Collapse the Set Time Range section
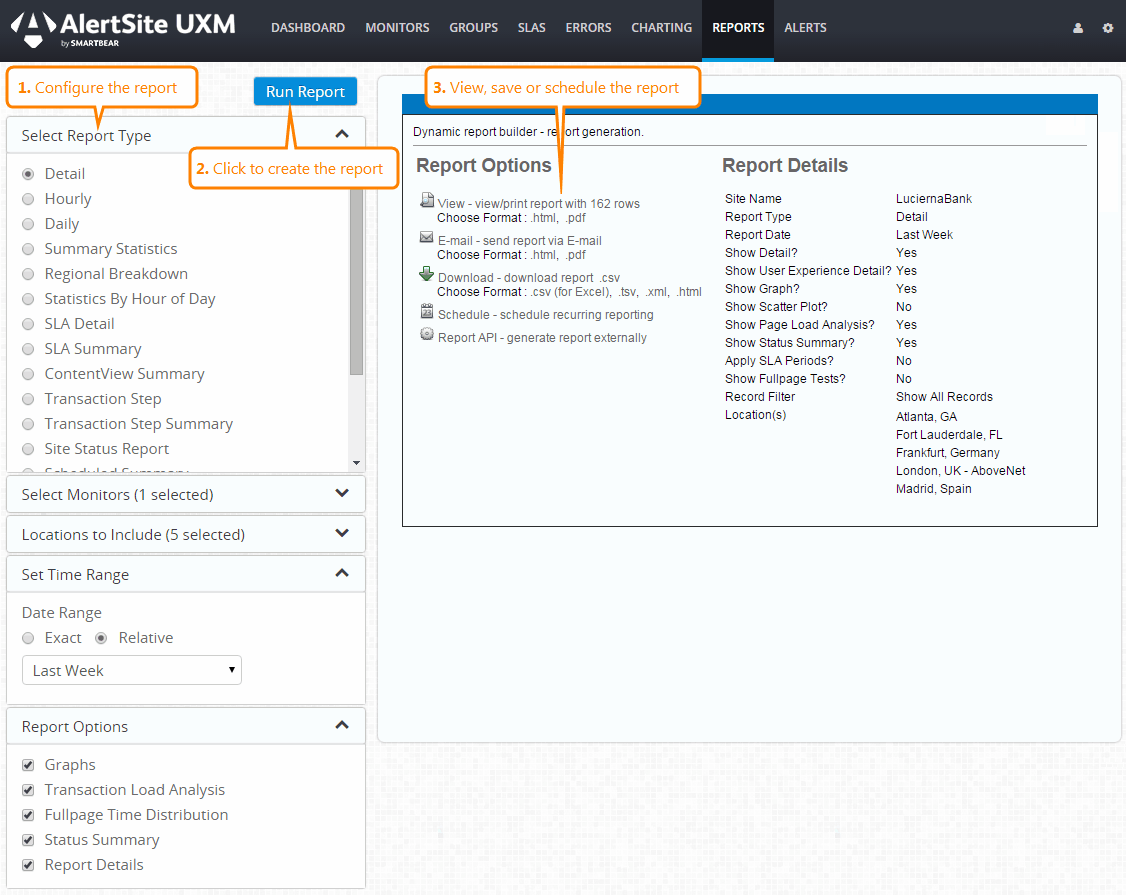 342,573
